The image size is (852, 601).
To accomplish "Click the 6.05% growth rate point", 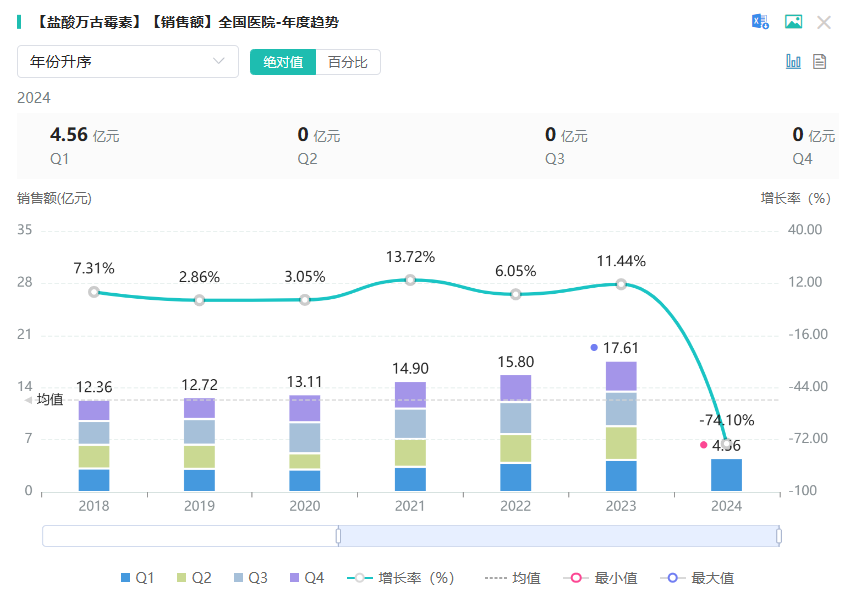I will pyautogui.click(x=516, y=294).
